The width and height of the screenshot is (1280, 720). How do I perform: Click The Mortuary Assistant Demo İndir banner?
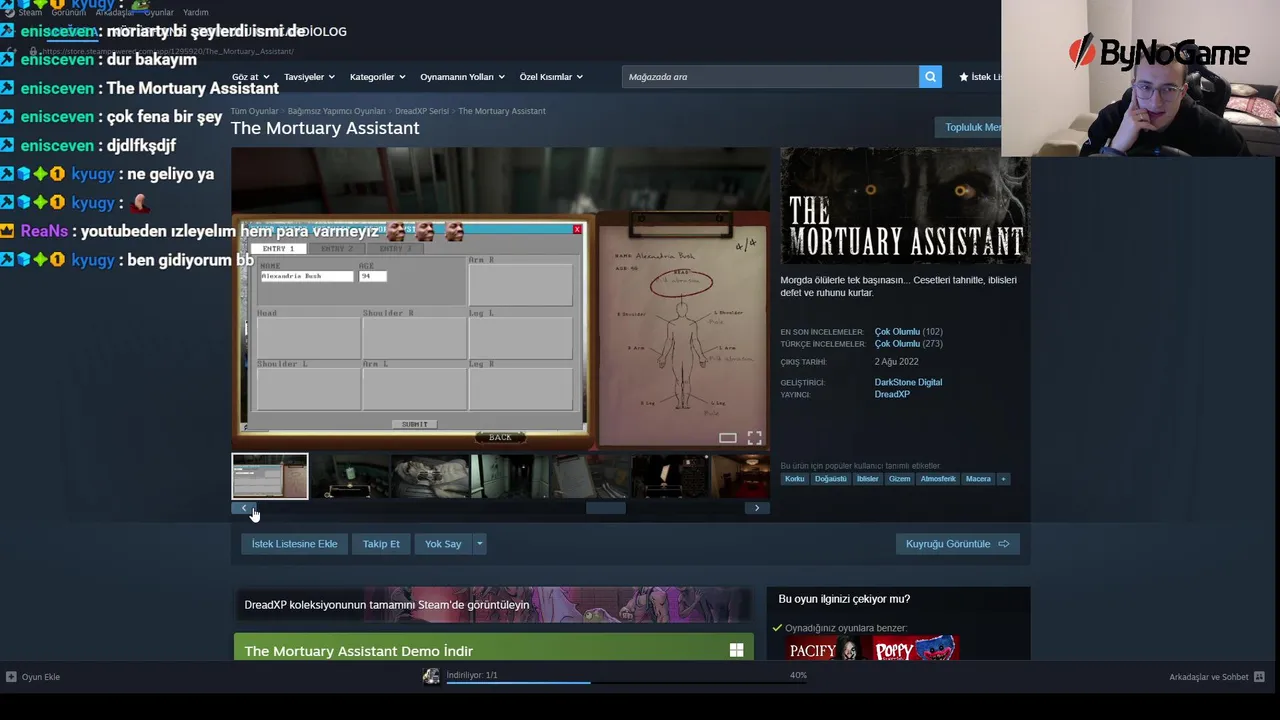tap(494, 647)
